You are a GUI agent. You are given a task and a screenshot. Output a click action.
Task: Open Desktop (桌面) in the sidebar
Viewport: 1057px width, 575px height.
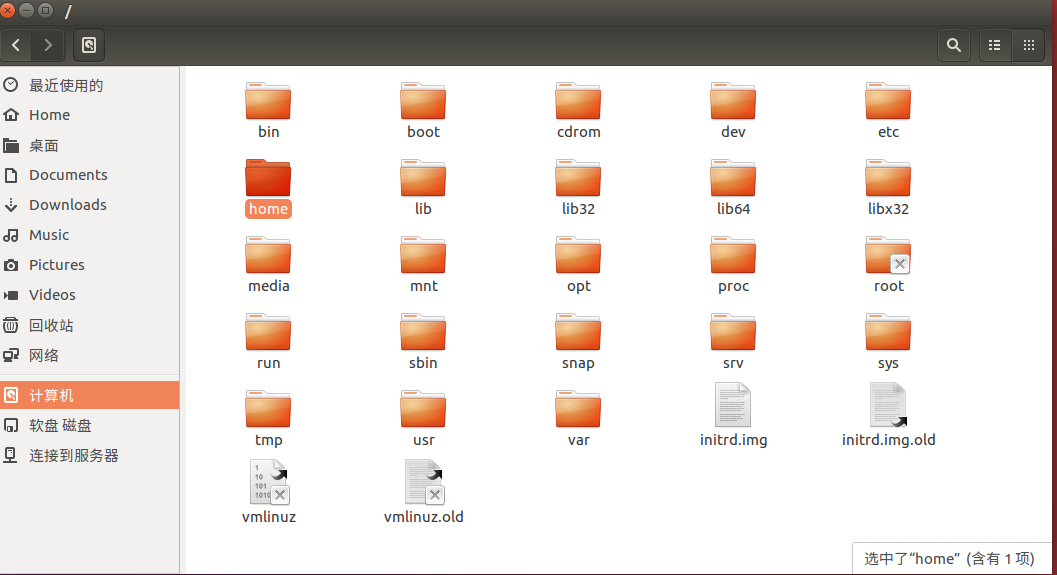coord(90,145)
